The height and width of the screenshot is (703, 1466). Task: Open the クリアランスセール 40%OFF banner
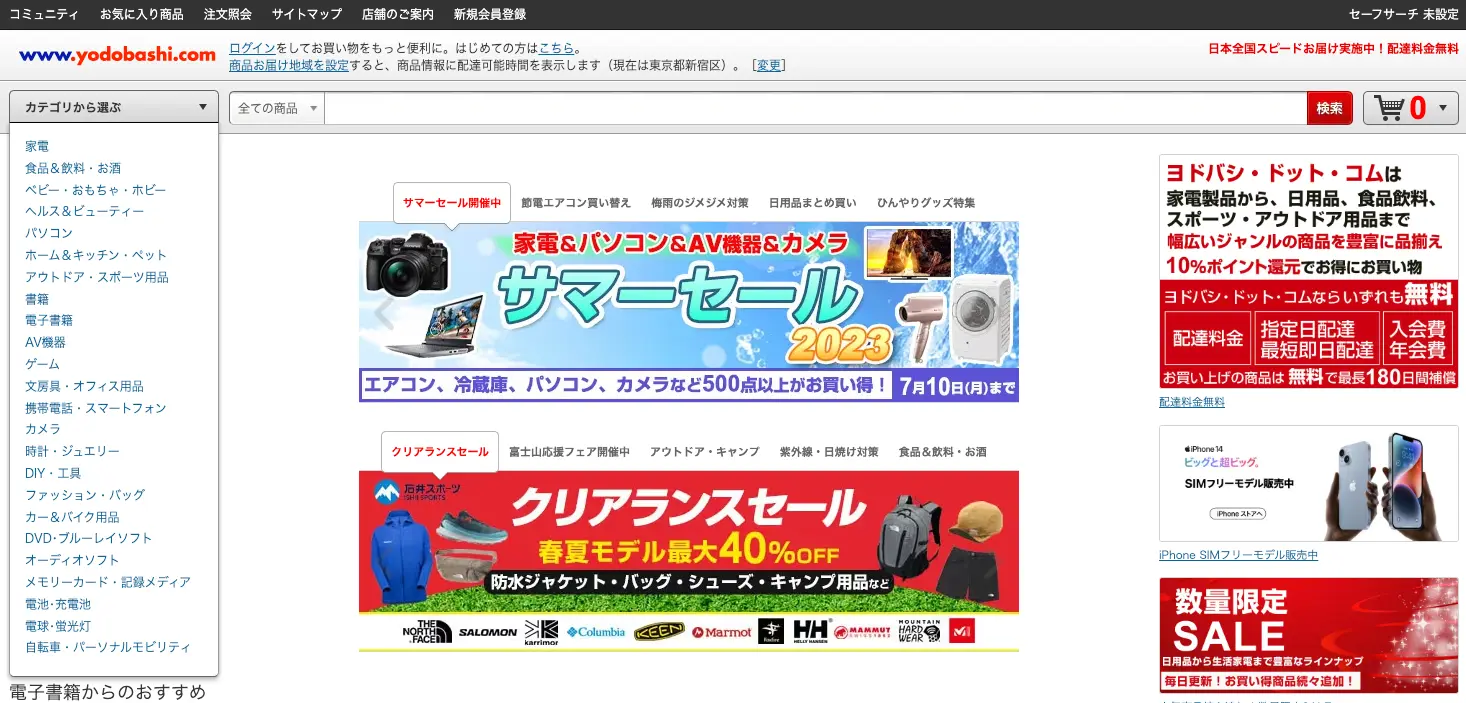pyautogui.click(x=689, y=561)
